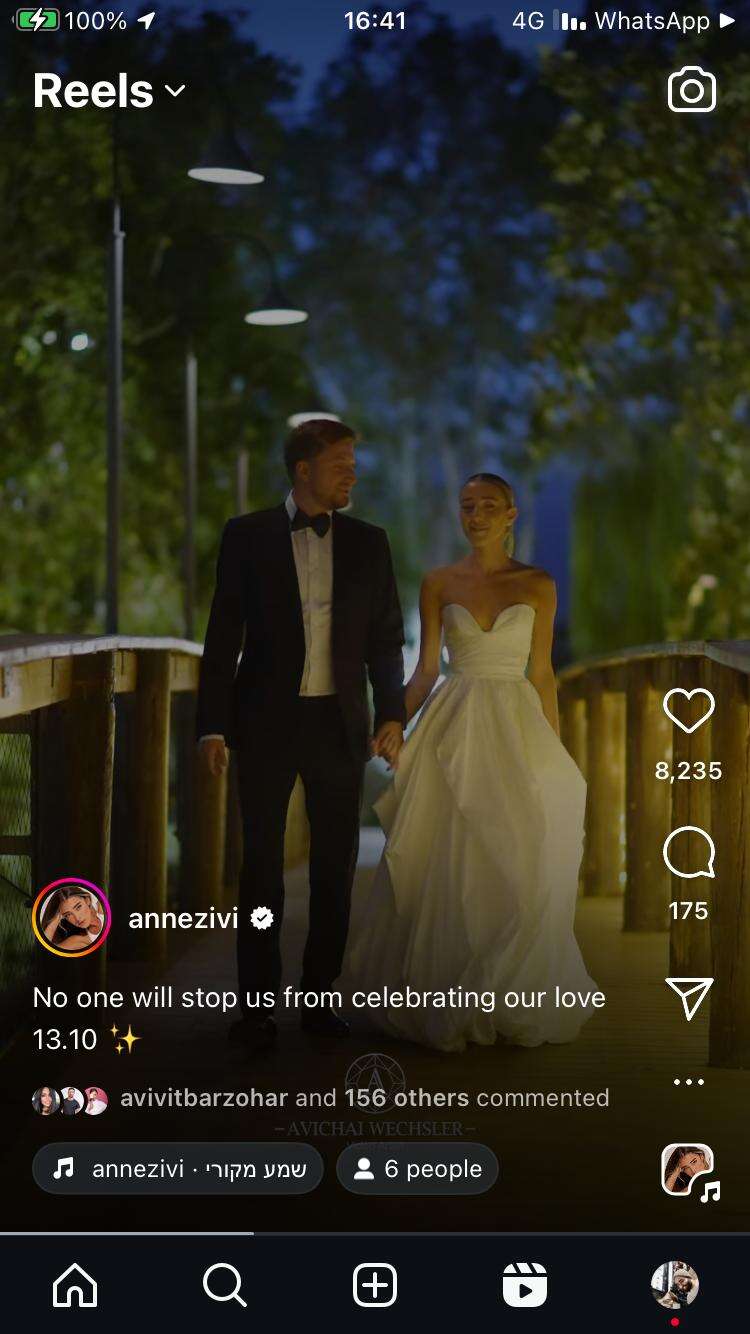Open the annezivi username link
750x1334 pixels.
183,918
